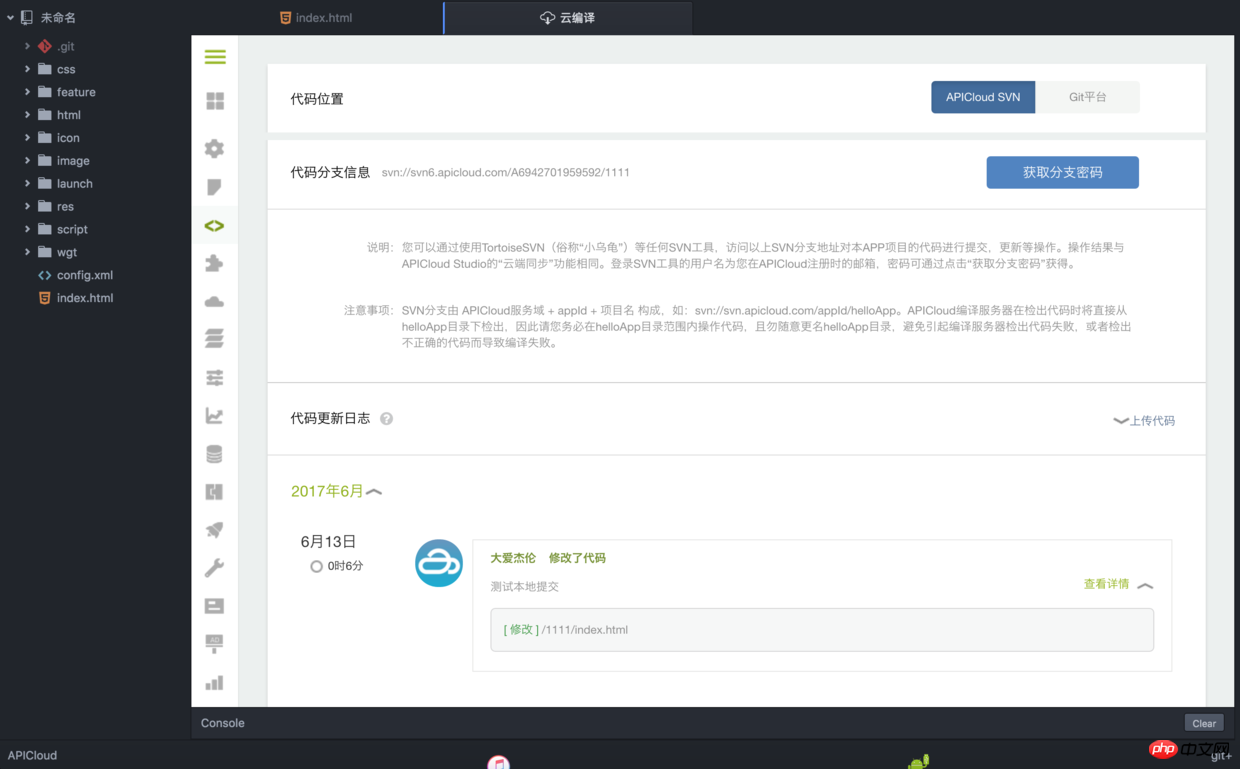Image resolution: width=1240 pixels, height=769 pixels.
Task: Select the APICloud SVN toggle option
Action: [983, 97]
